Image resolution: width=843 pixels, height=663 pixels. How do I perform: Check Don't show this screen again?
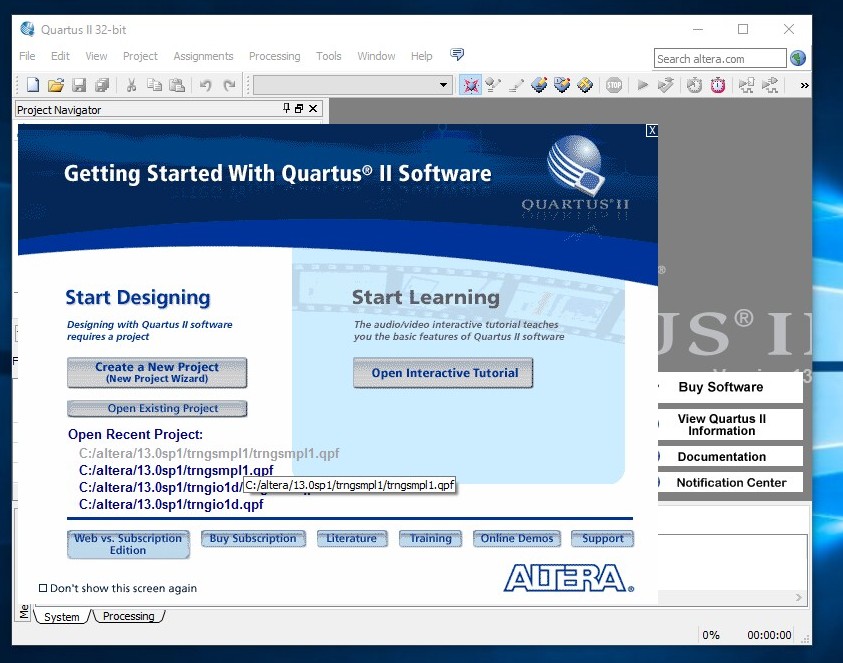click(x=43, y=588)
